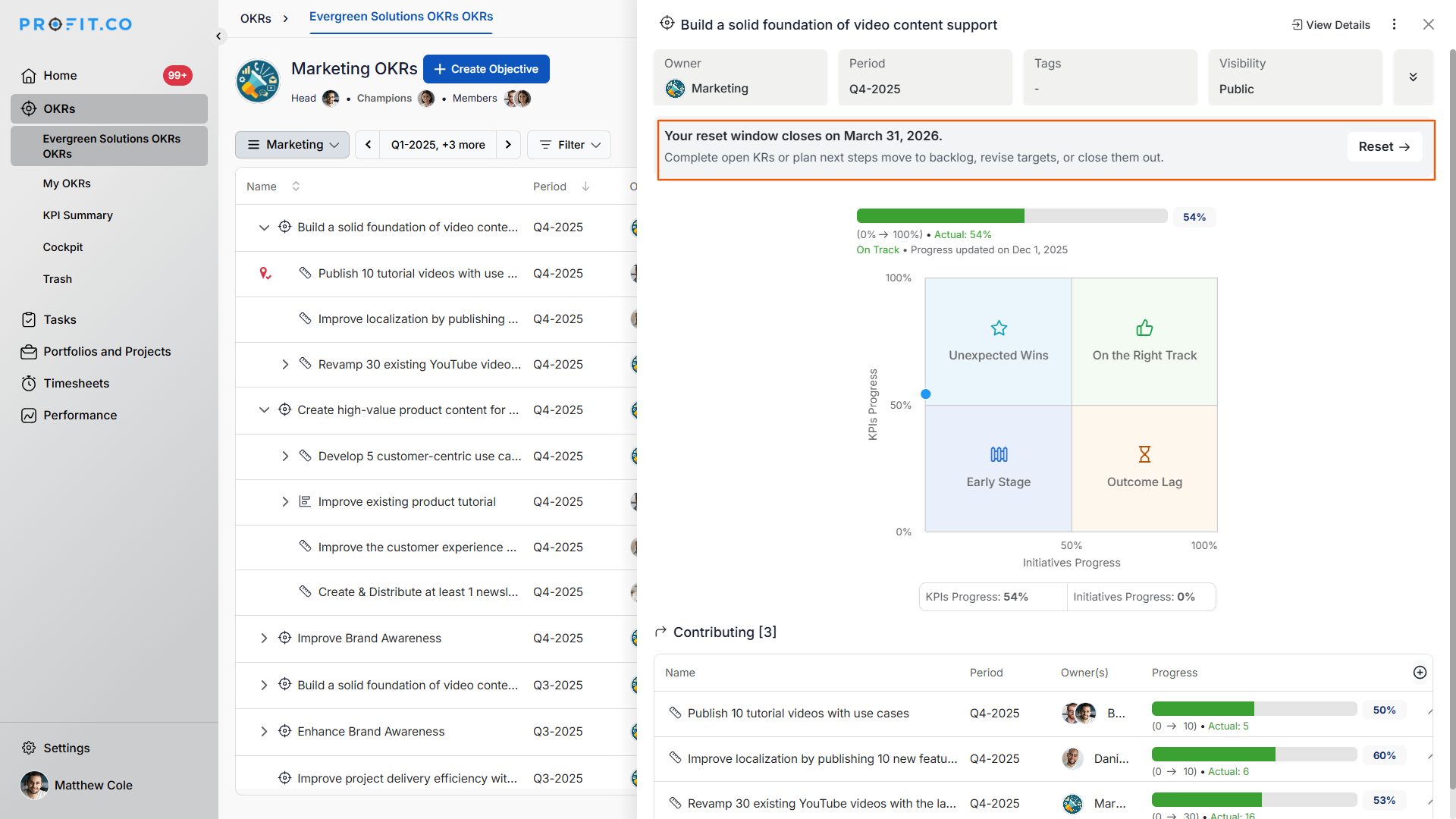1456x819 pixels.
Task: Expand the double-chevron details toggle beside Visibility
Action: pyautogui.click(x=1413, y=77)
